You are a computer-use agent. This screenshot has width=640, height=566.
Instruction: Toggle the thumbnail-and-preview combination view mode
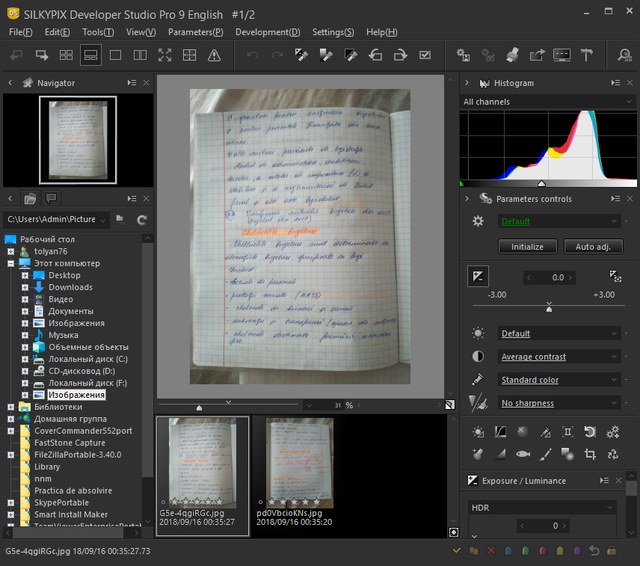tap(90, 55)
